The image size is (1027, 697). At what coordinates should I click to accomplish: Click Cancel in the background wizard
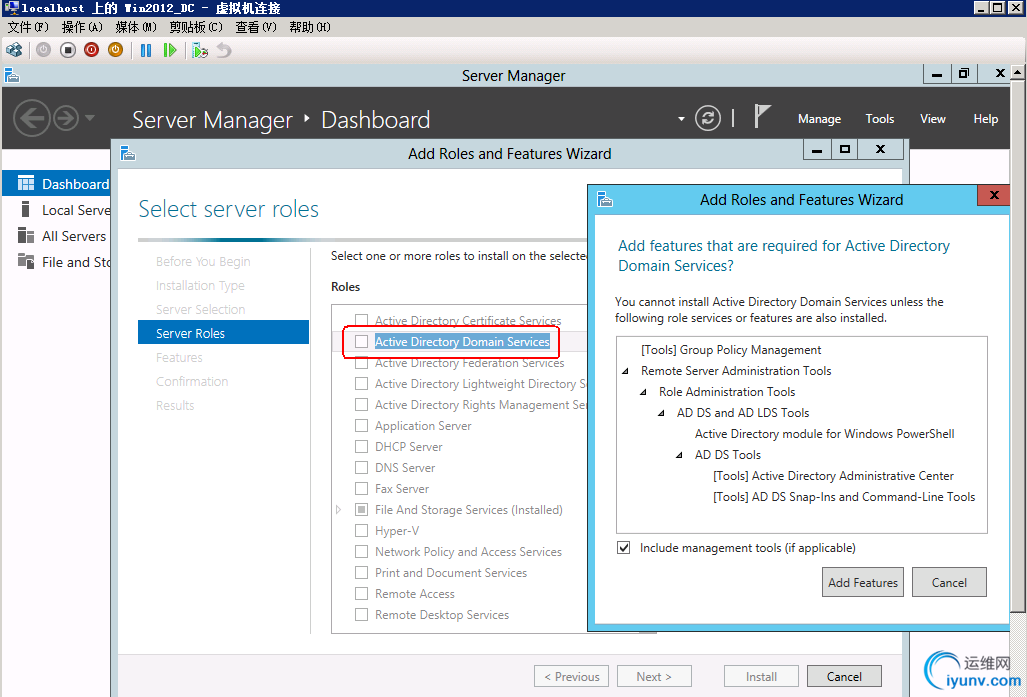point(844,677)
